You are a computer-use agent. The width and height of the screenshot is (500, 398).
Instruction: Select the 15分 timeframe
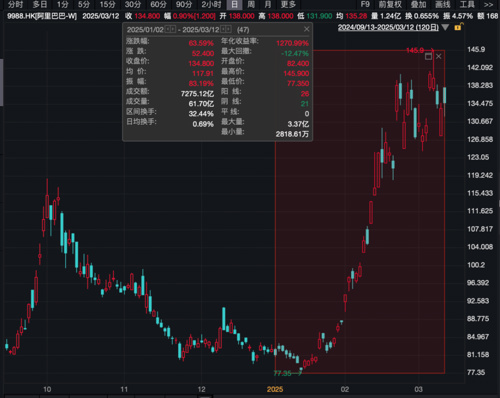click(107, 4)
